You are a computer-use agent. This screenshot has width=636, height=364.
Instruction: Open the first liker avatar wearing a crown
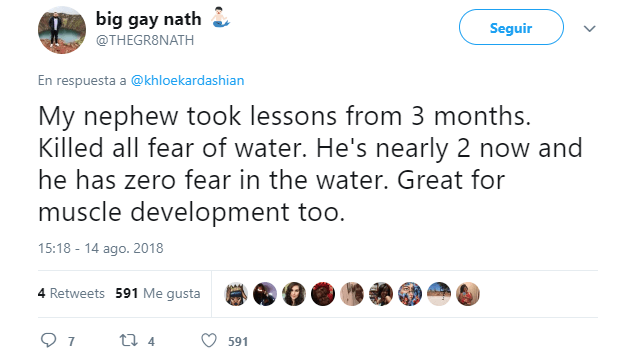point(236,294)
